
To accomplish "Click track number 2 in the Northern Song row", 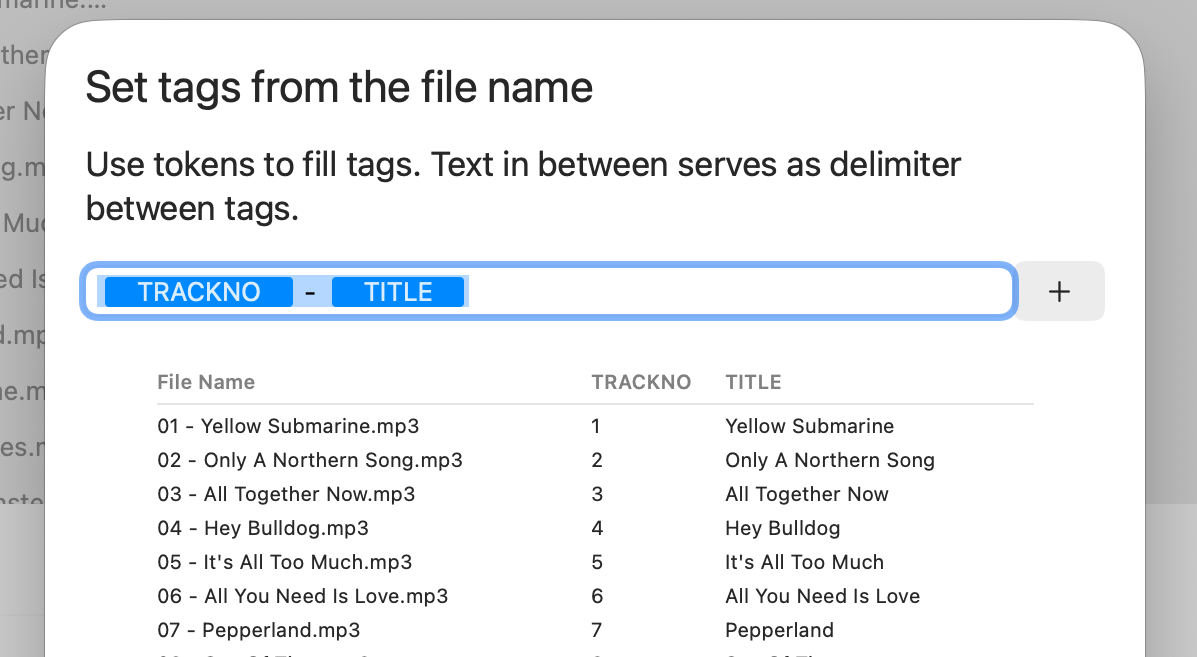I will [x=597, y=460].
